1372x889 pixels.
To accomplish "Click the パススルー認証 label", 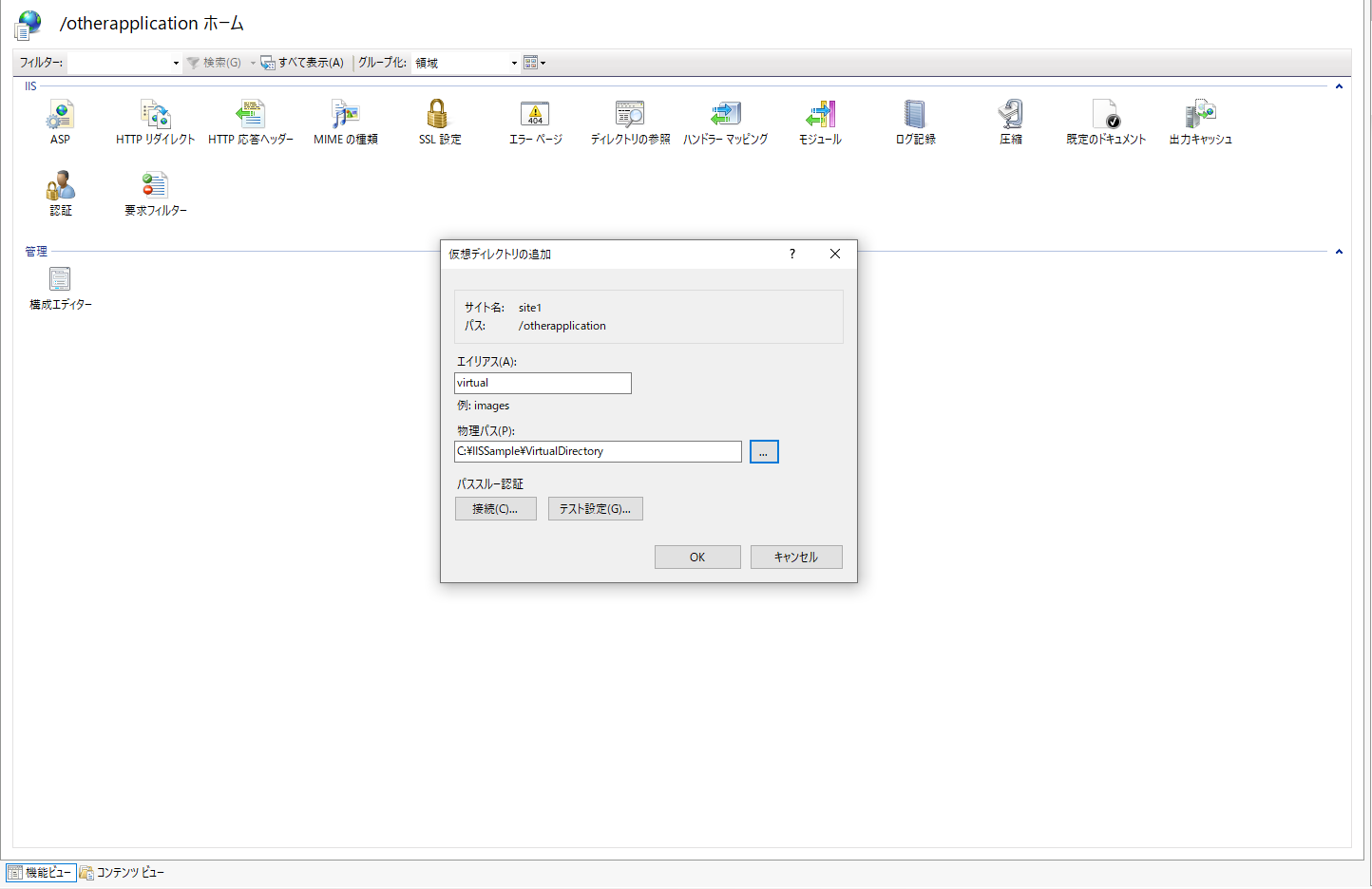I will click(x=490, y=484).
